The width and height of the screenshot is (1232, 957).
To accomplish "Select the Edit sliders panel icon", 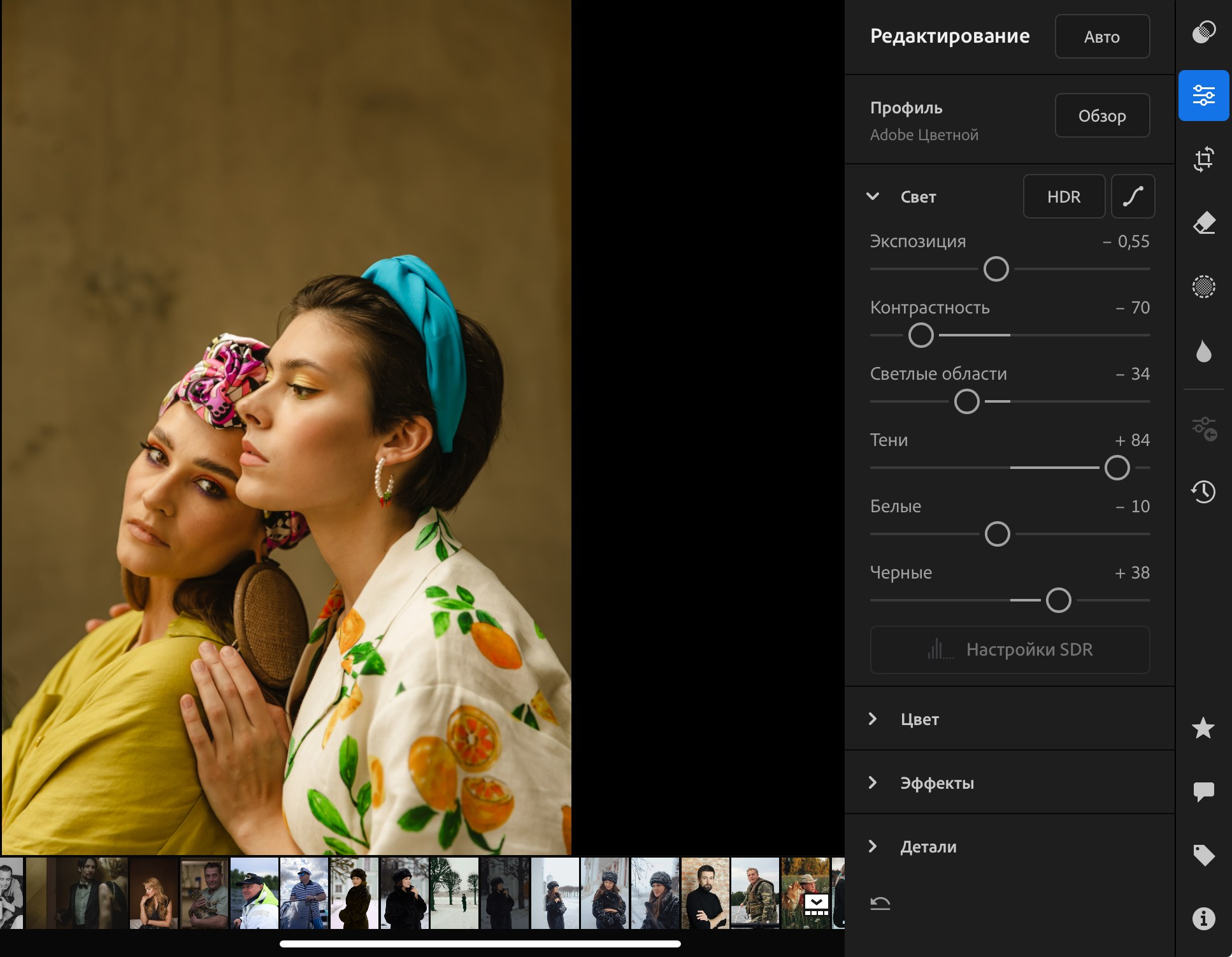I will pyautogui.click(x=1203, y=96).
